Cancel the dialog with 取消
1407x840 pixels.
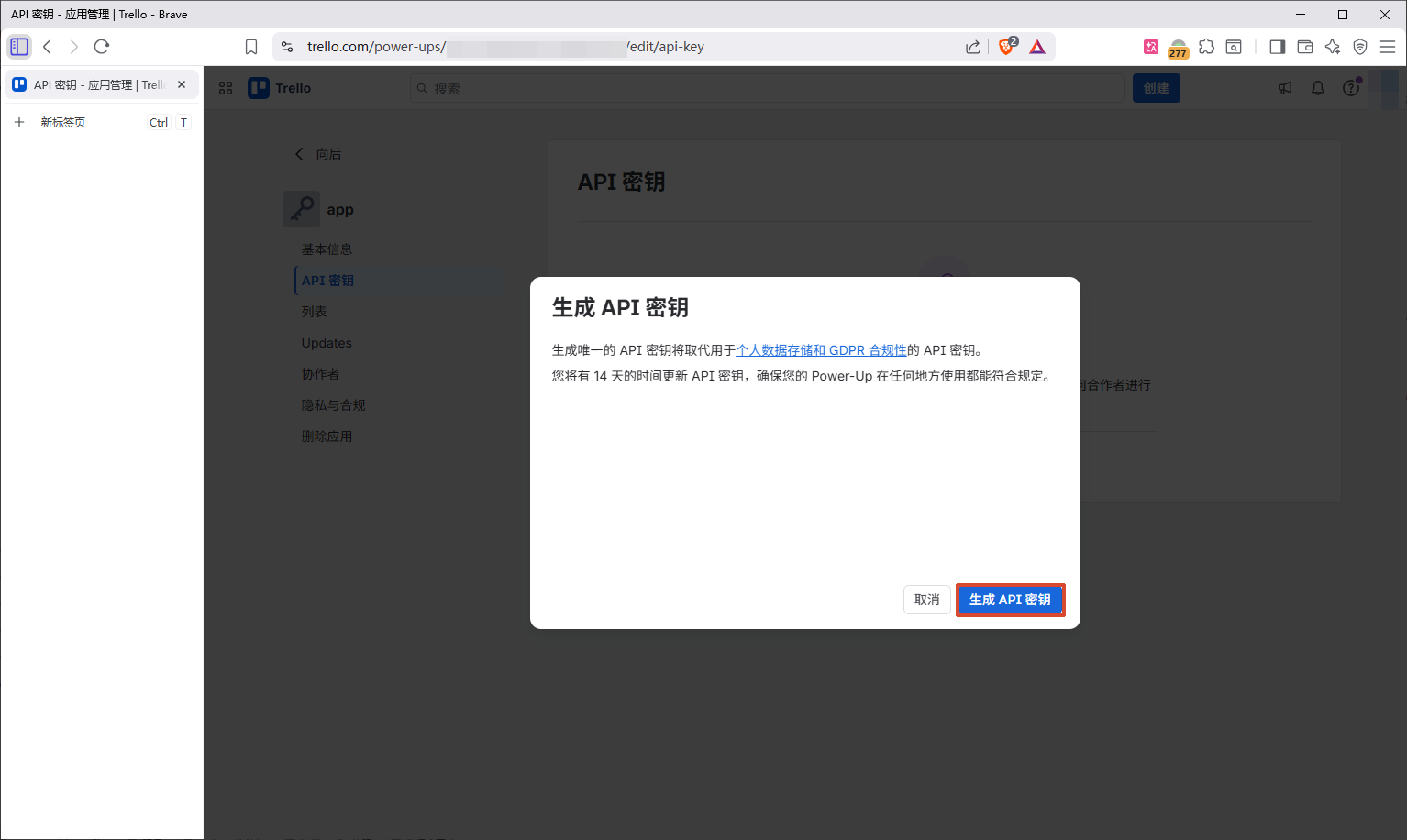pos(927,600)
